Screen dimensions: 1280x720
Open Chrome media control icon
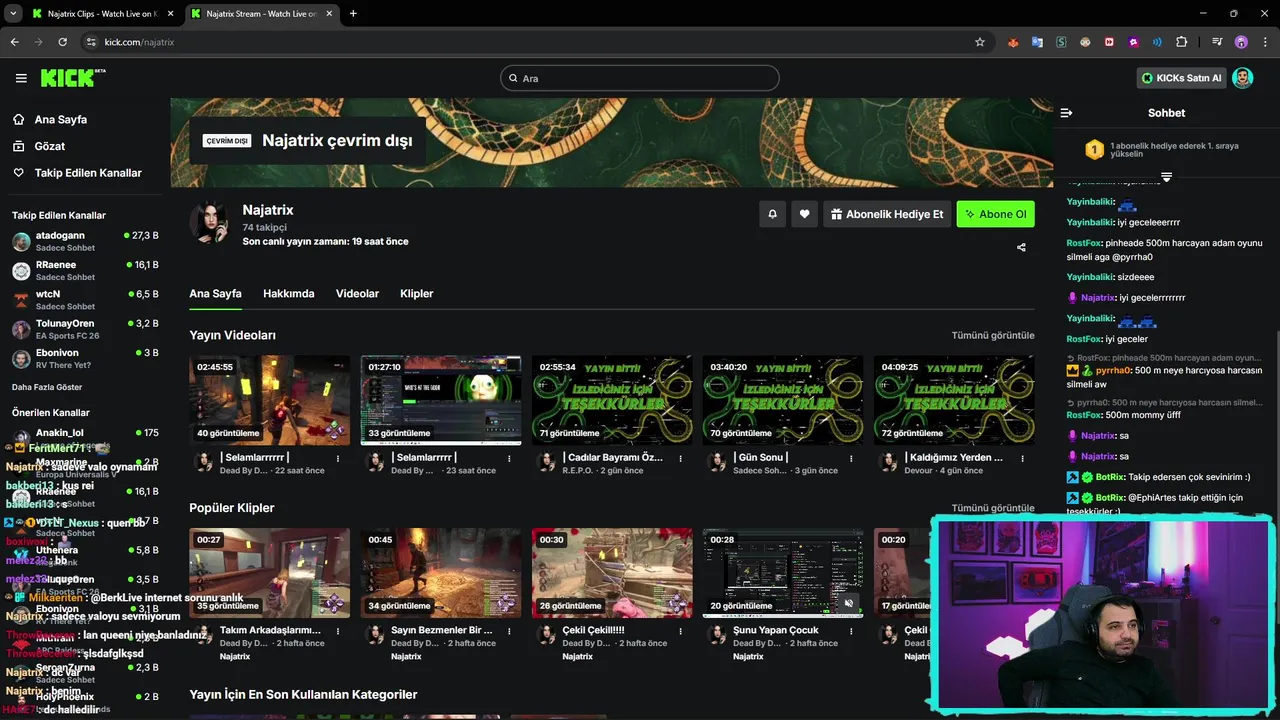pyautogui.click(x=1217, y=42)
